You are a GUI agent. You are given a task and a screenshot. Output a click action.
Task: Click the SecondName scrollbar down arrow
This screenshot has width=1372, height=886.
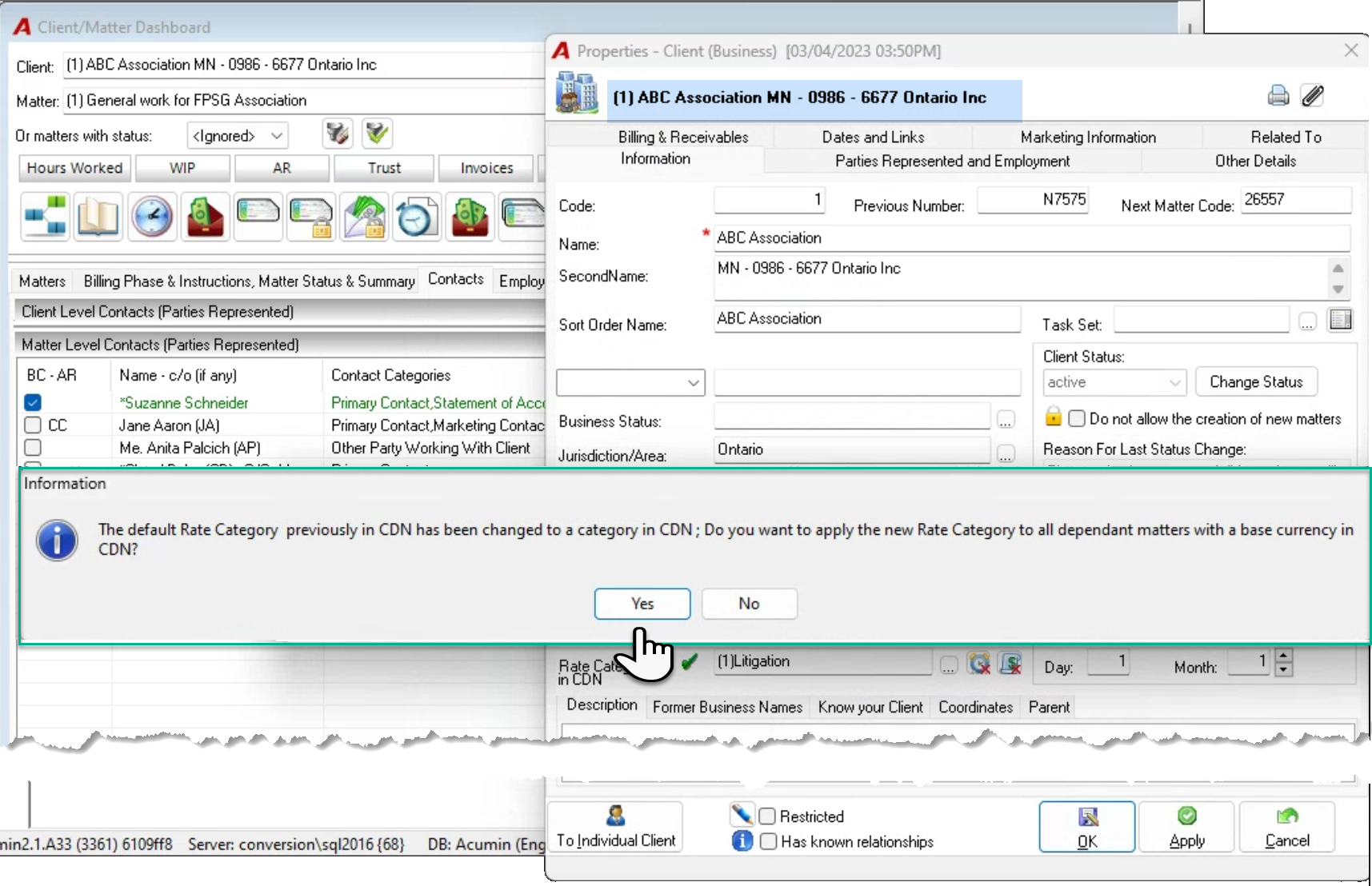point(1338,289)
